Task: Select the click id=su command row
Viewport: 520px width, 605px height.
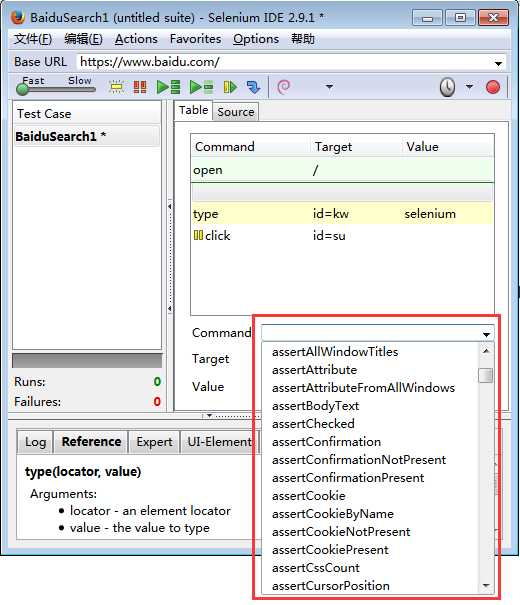Action: tap(343, 235)
